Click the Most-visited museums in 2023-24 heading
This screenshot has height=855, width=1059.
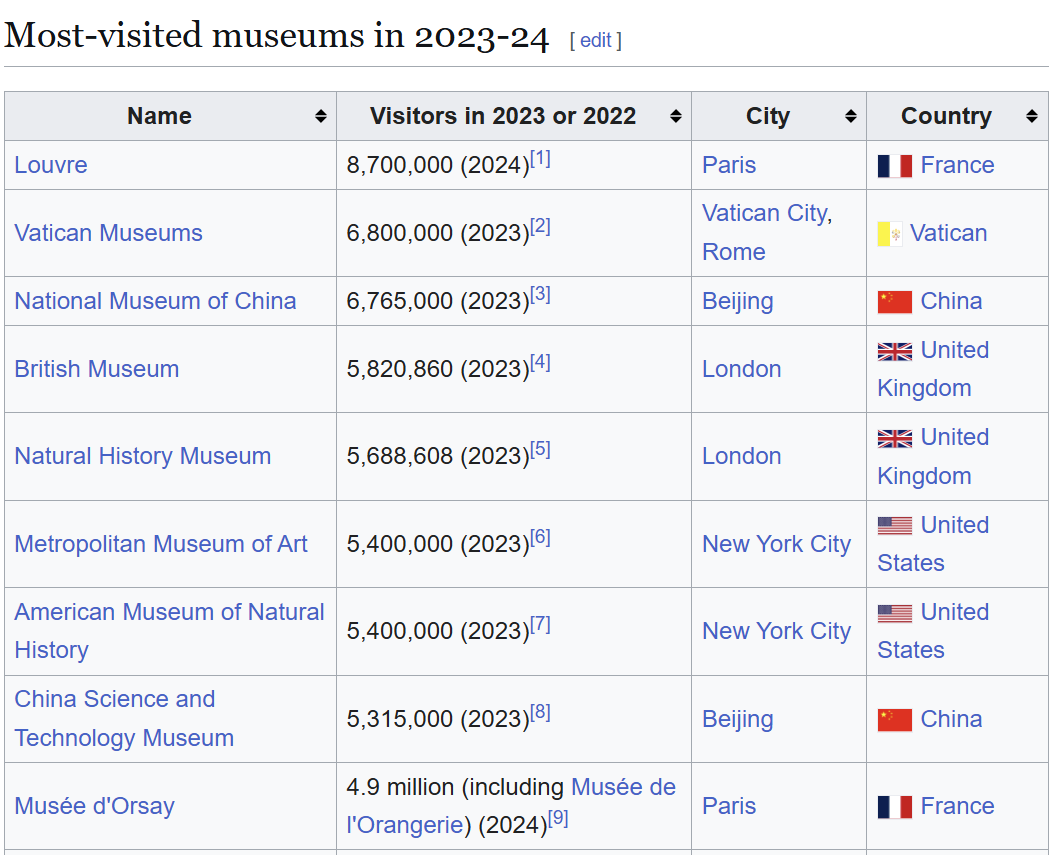(x=276, y=36)
